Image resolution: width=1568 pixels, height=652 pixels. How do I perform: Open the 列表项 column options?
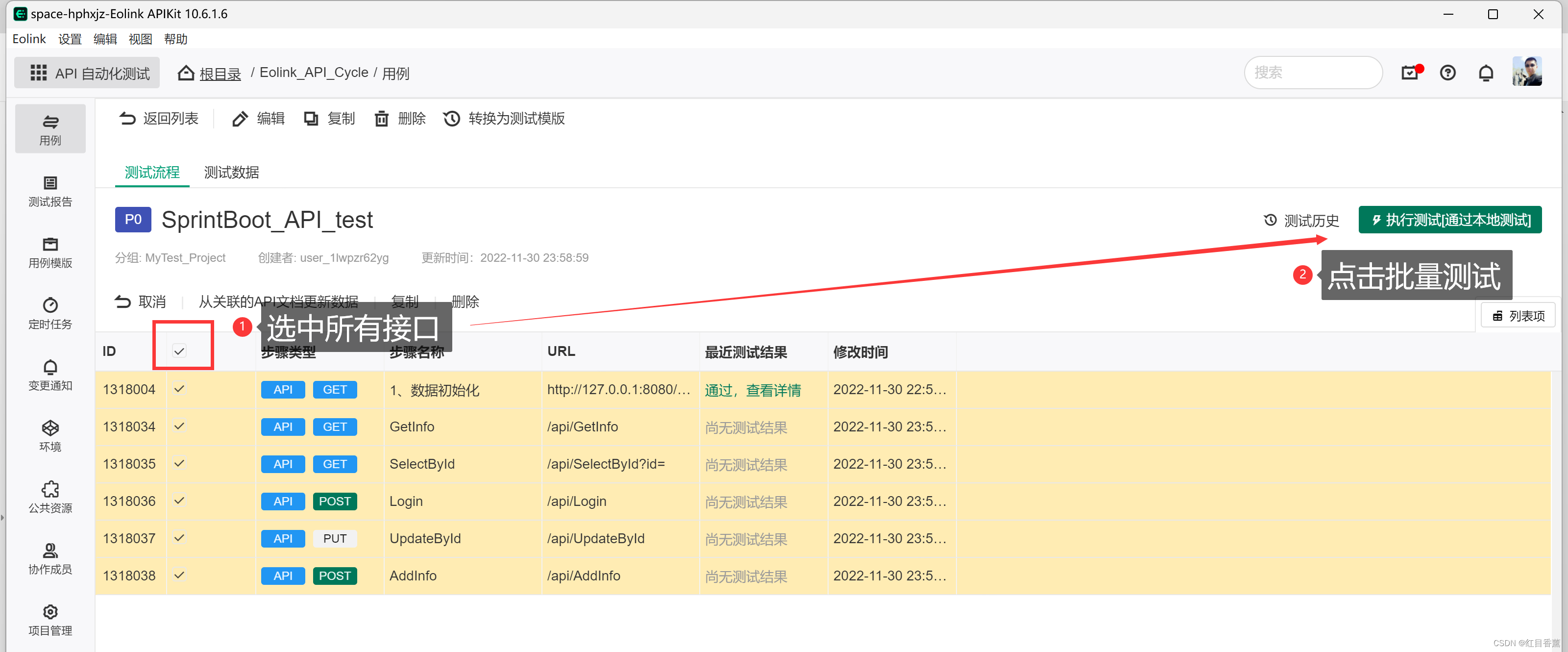point(1518,315)
